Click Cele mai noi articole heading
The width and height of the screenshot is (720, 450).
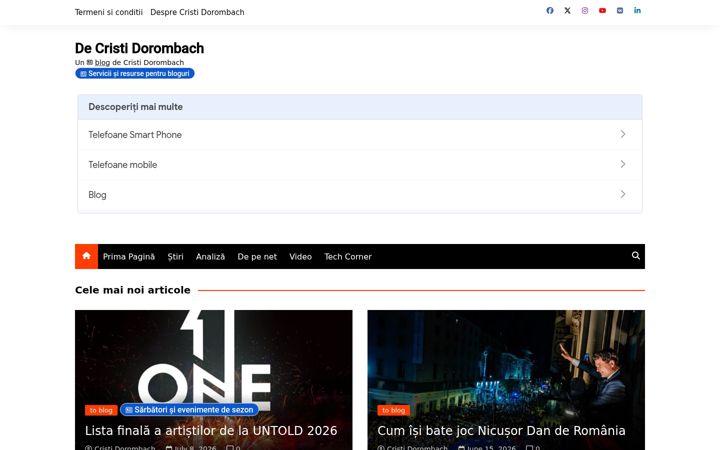click(133, 290)
